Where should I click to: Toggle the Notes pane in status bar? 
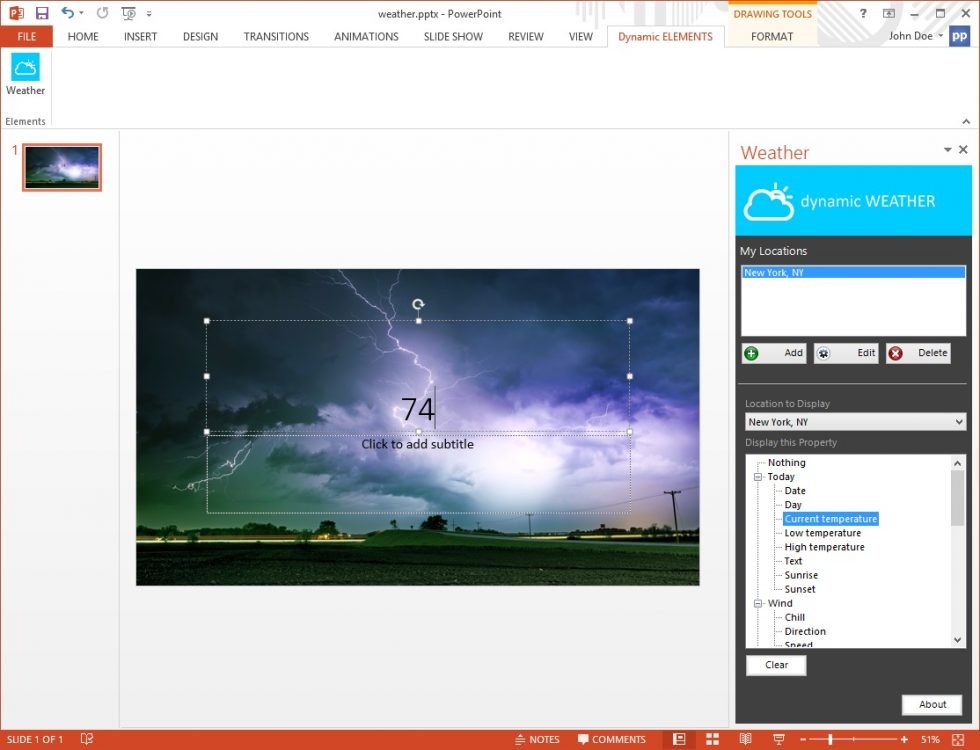coord(537,739)
